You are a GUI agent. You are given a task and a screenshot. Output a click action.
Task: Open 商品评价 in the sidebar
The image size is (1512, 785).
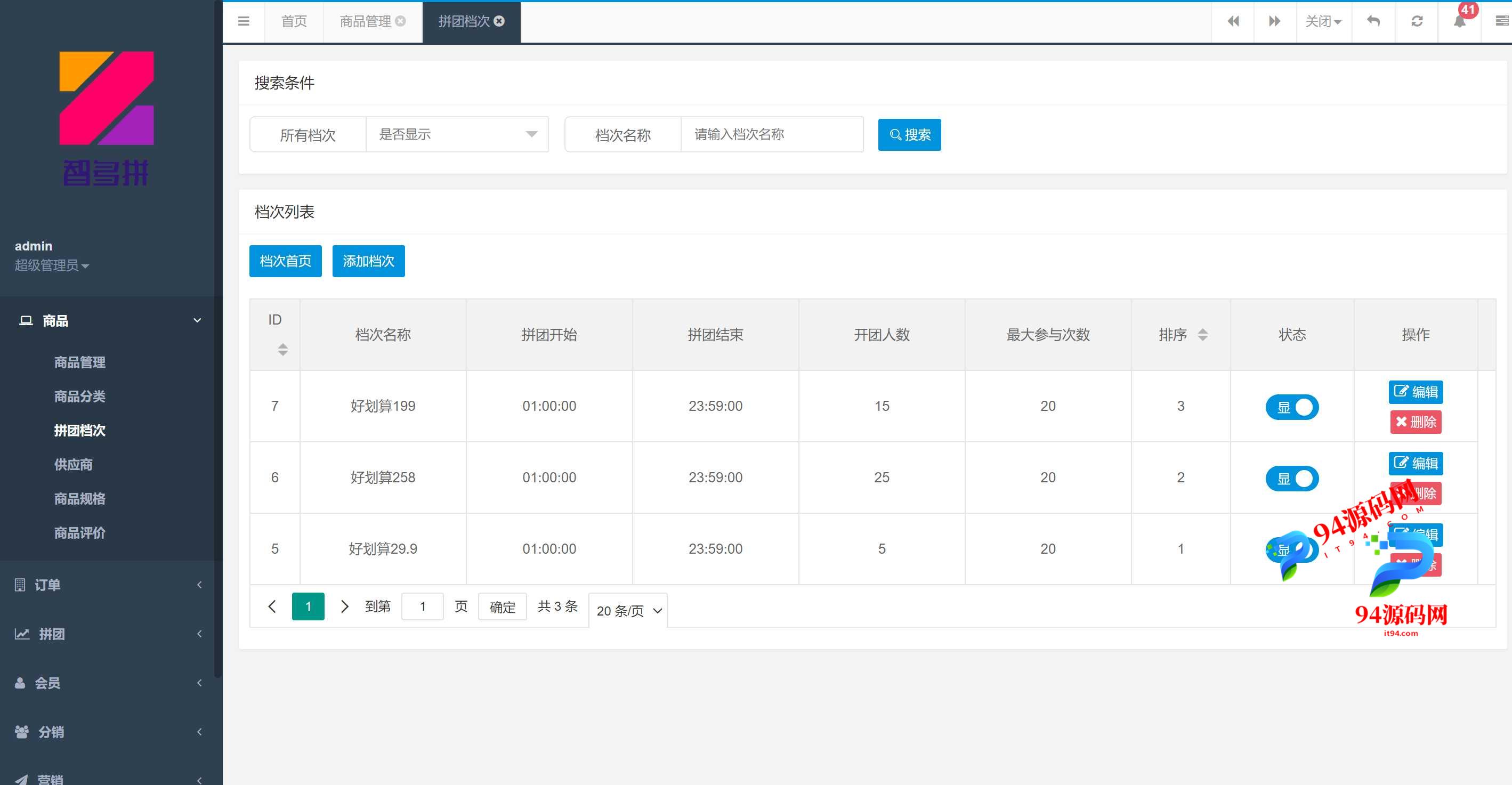(80, 532)
